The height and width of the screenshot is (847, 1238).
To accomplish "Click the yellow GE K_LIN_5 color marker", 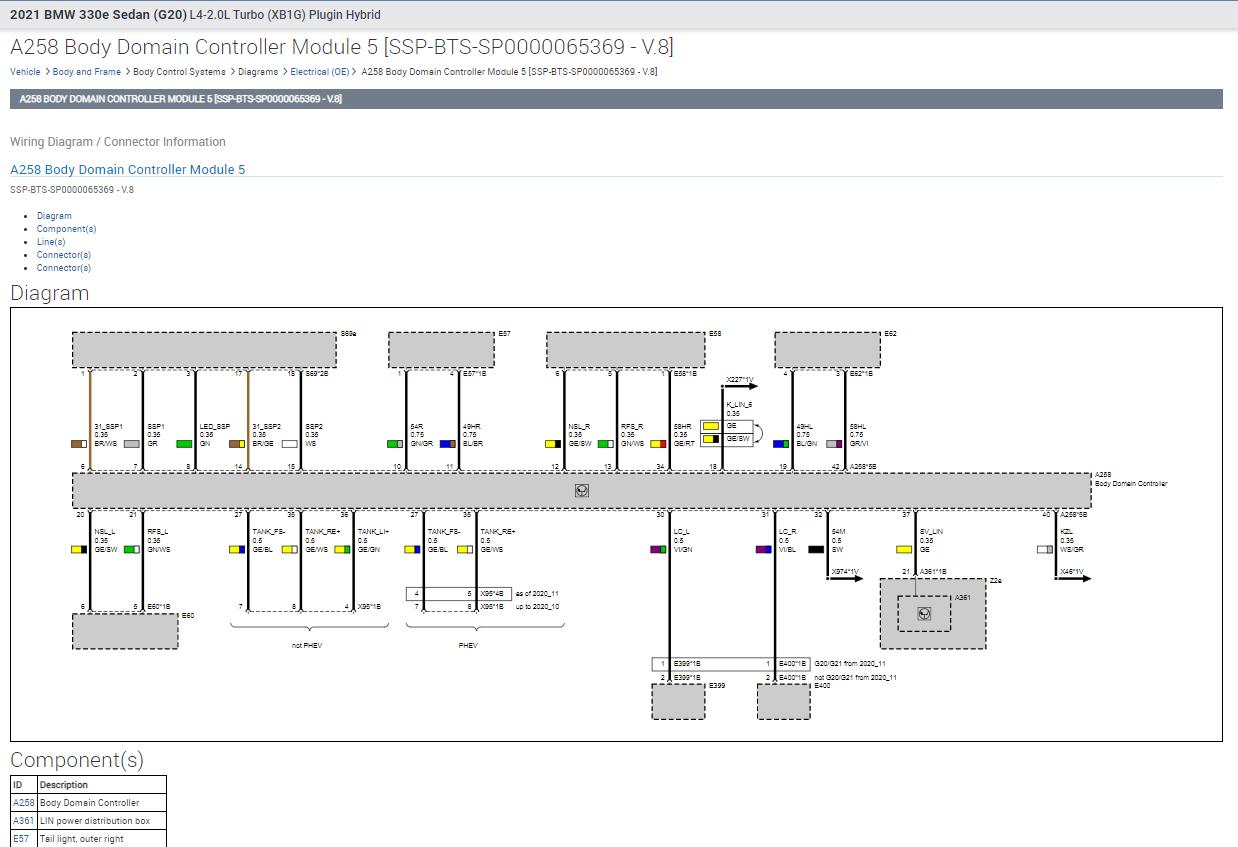I will 710,426.
